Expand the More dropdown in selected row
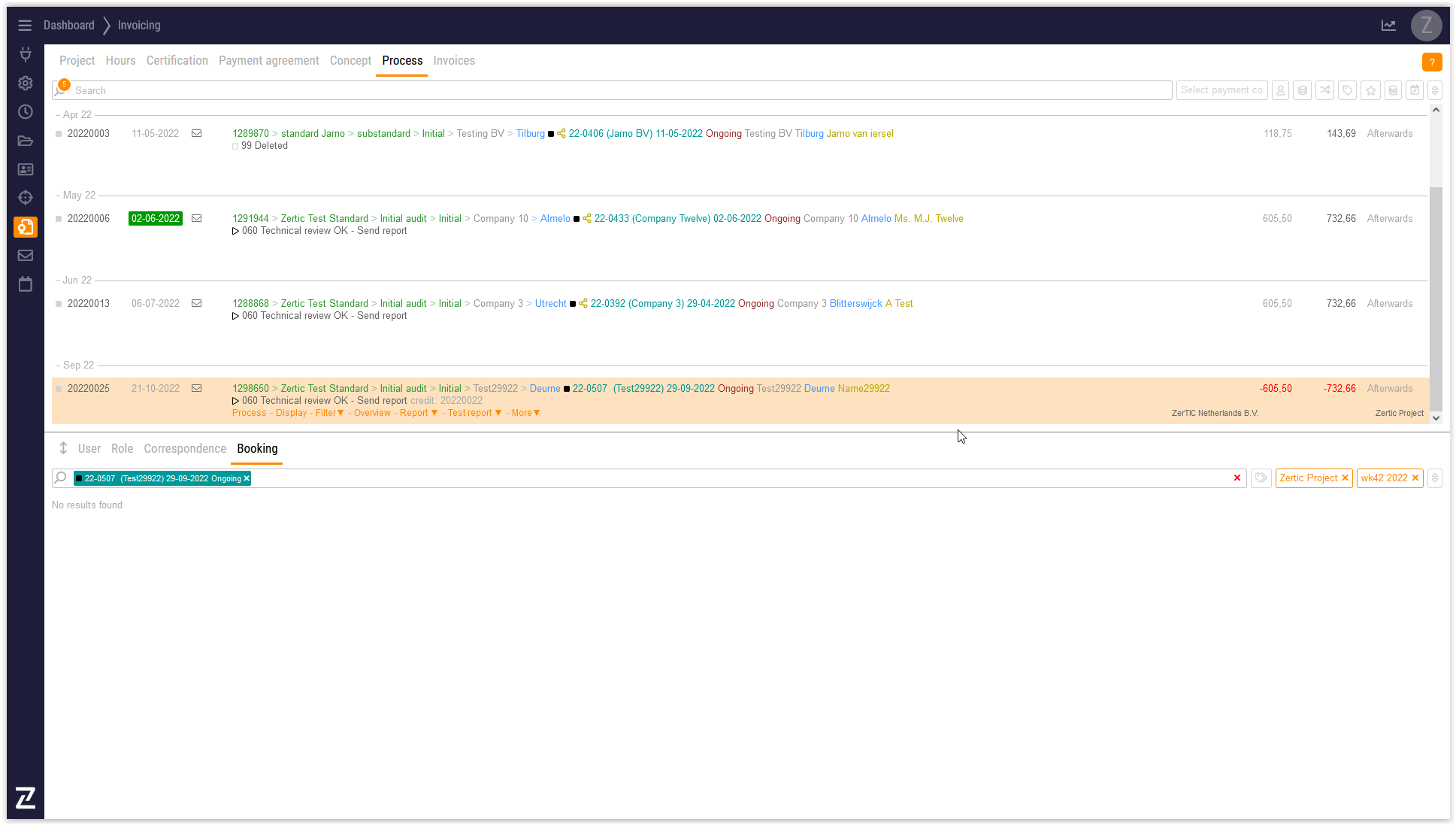Image resolution: width=1456 pixels, height=825 pixels. click(x=525, y=413)
